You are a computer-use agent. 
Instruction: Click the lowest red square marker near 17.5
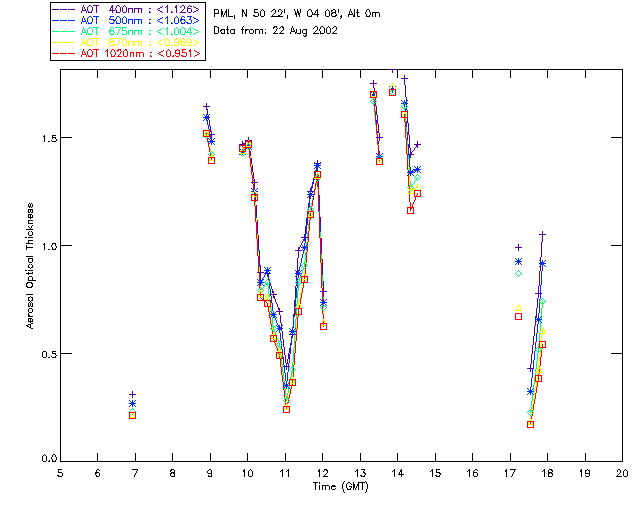point(530,424)
